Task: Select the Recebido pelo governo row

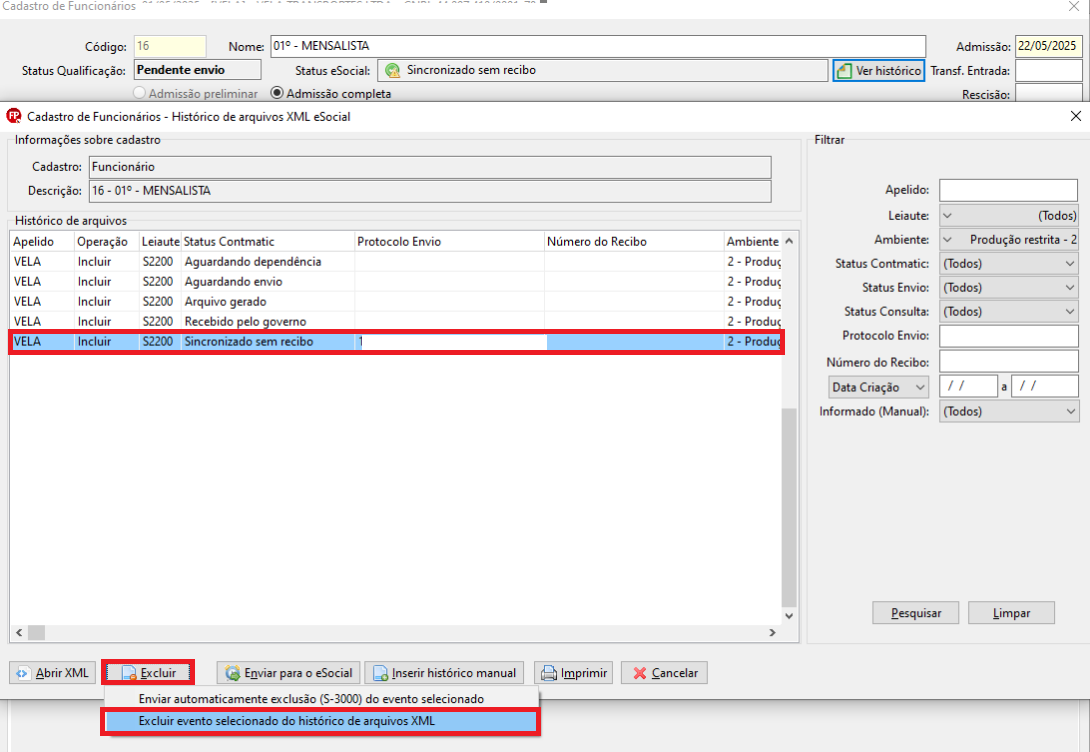Action: pyautogui.click(x=396, y=321)
